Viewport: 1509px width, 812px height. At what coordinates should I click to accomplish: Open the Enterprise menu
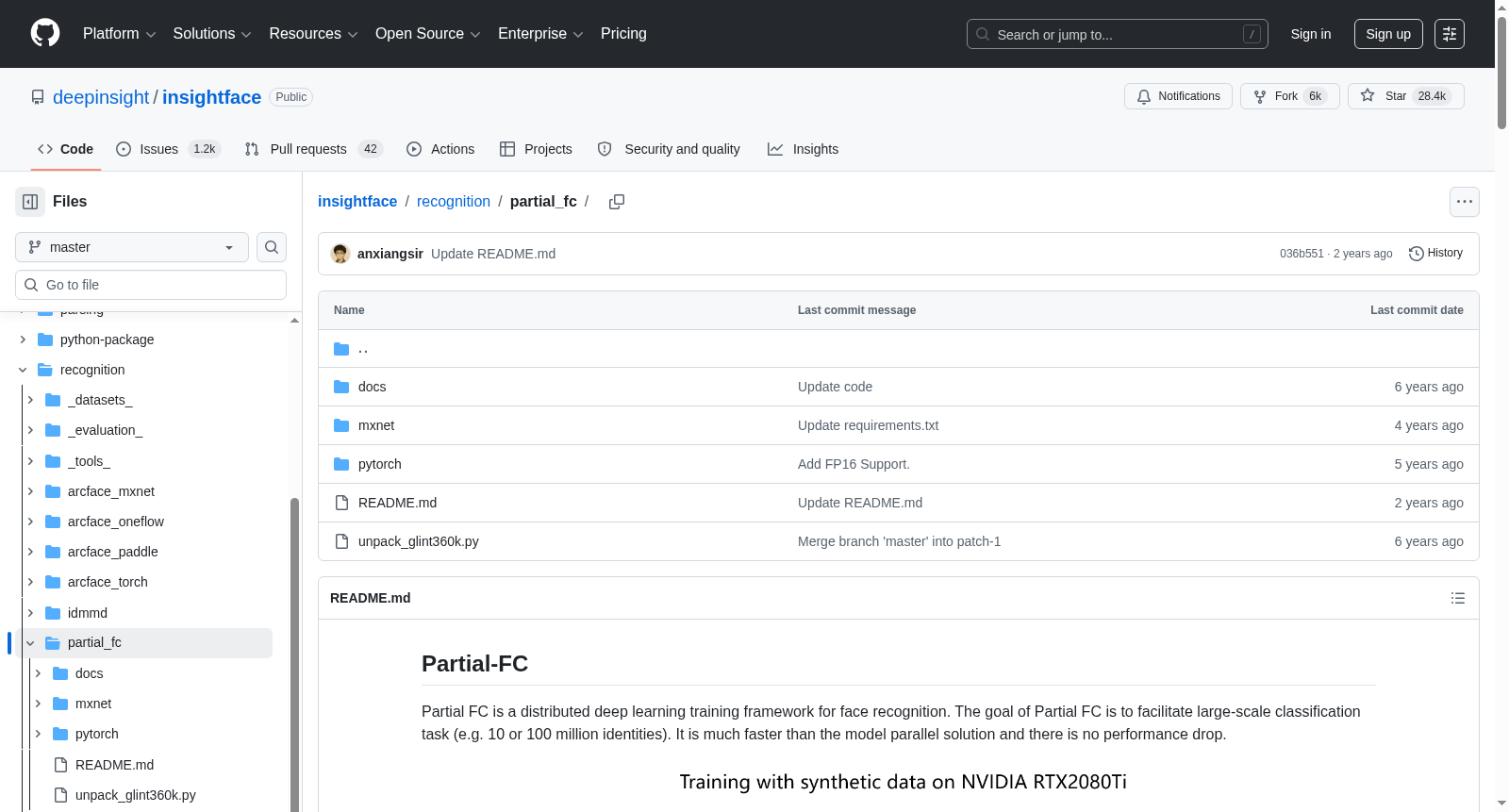[x=540, y=34]
